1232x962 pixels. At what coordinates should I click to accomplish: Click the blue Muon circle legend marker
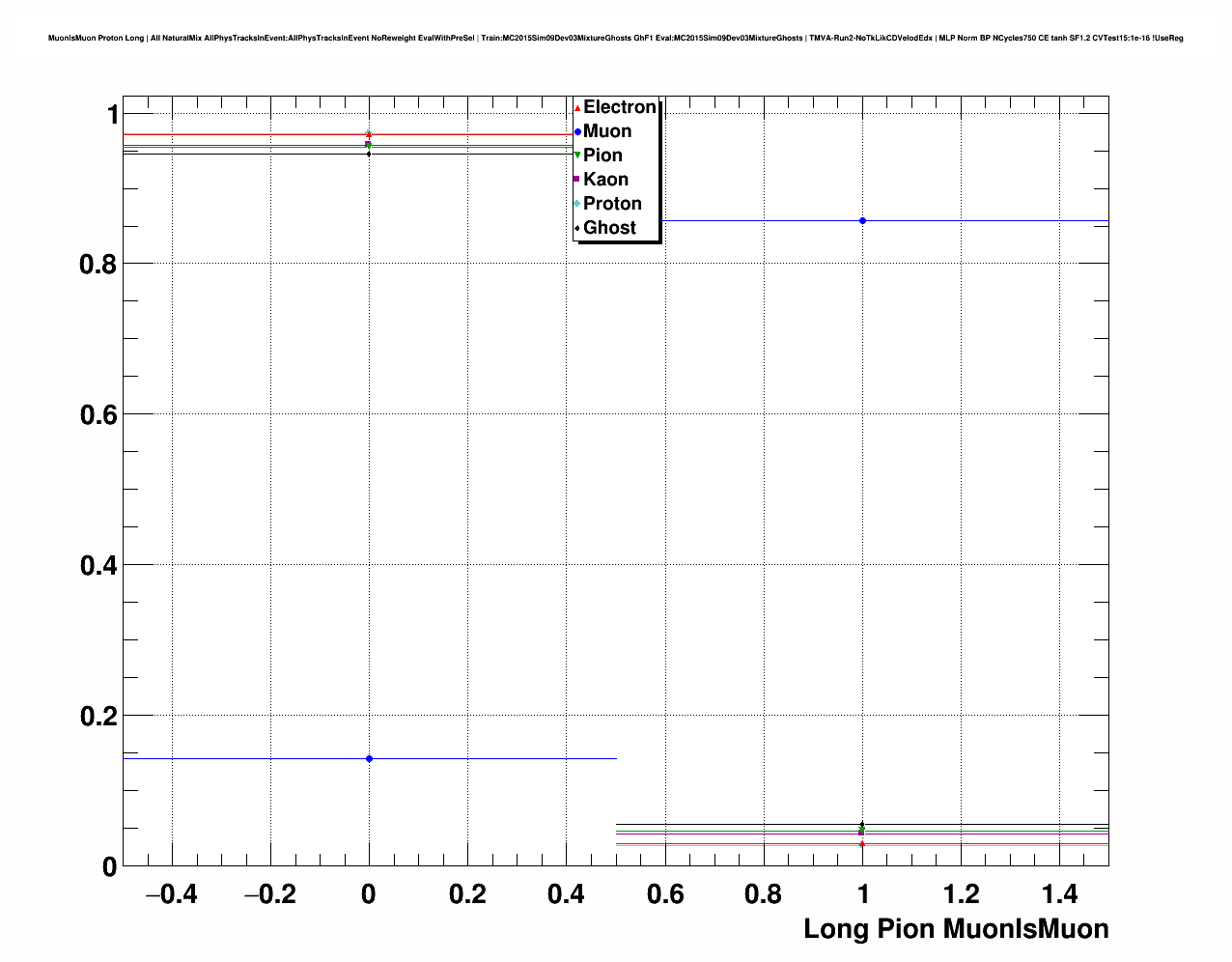coord(577,131)
